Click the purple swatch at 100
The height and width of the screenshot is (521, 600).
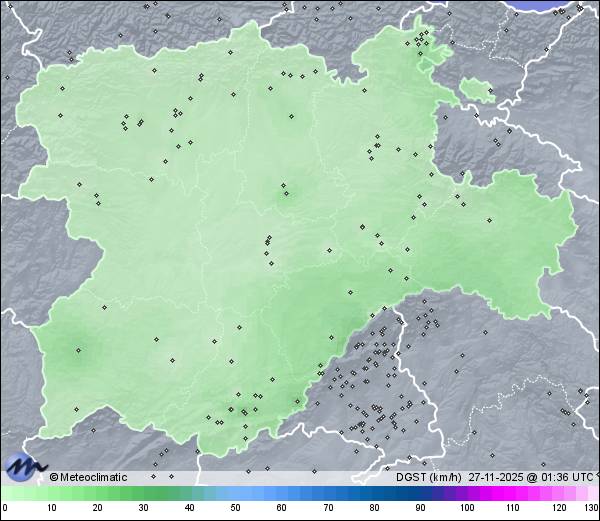467,493
